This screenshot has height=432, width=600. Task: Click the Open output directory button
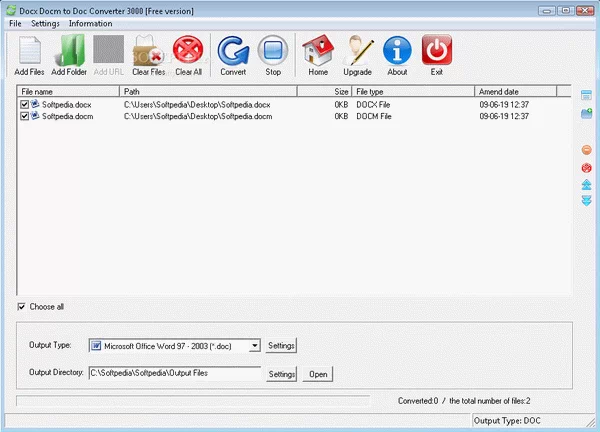pos(318,374)
